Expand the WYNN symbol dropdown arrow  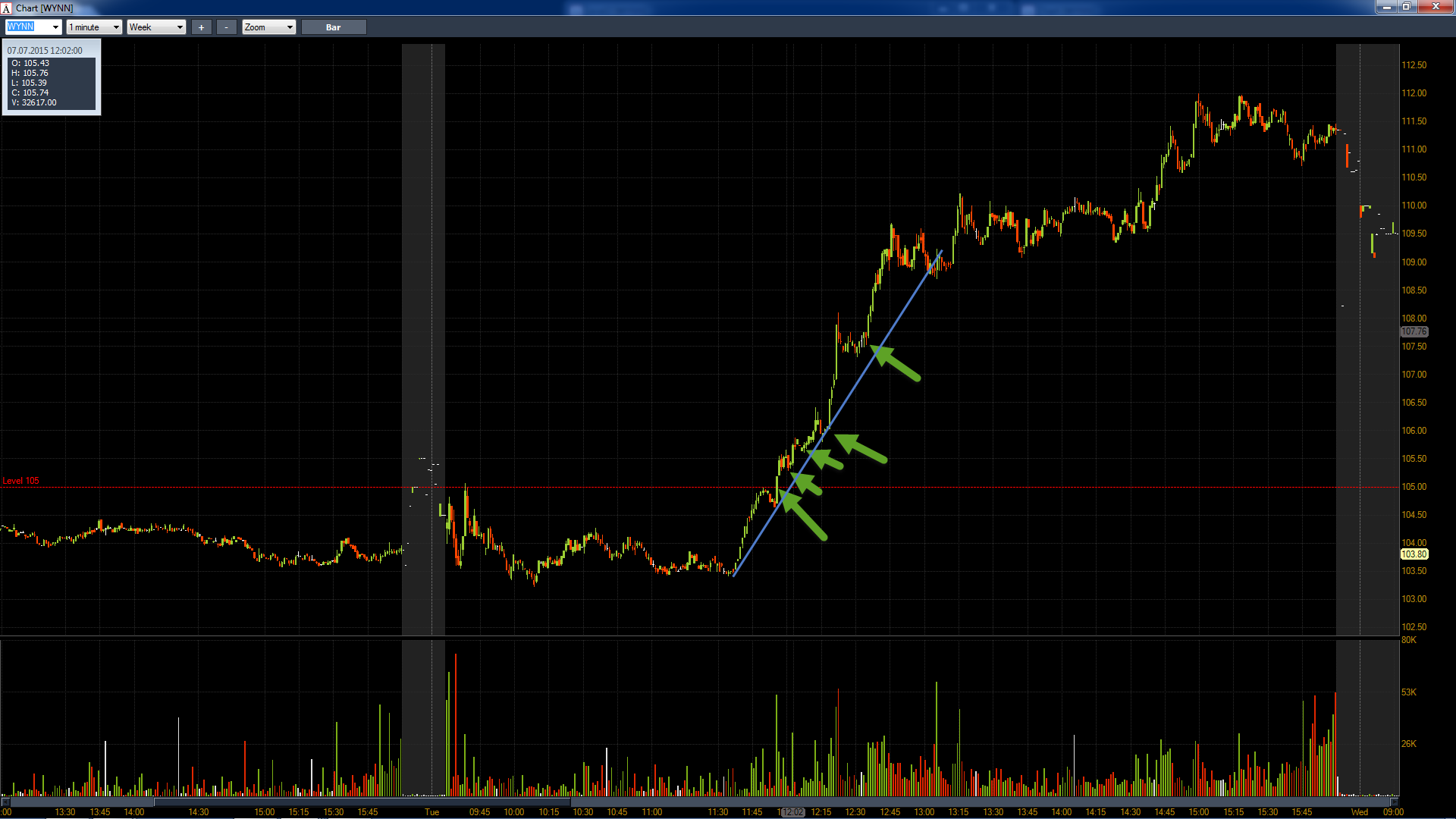[55, 27]
